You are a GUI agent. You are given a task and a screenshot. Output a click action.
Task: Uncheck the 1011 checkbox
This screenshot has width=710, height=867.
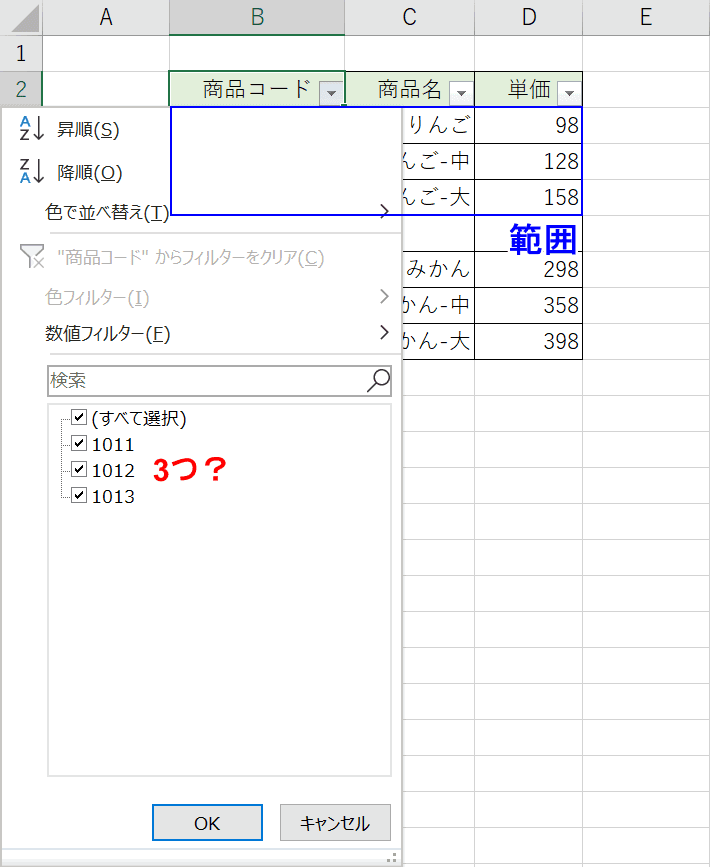(x=79, y=443)
